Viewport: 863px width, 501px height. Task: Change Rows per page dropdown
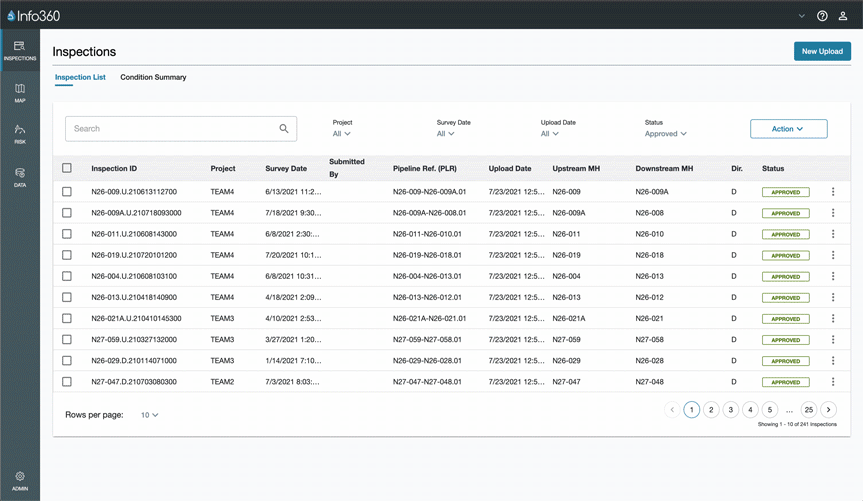tap(150, 415)
